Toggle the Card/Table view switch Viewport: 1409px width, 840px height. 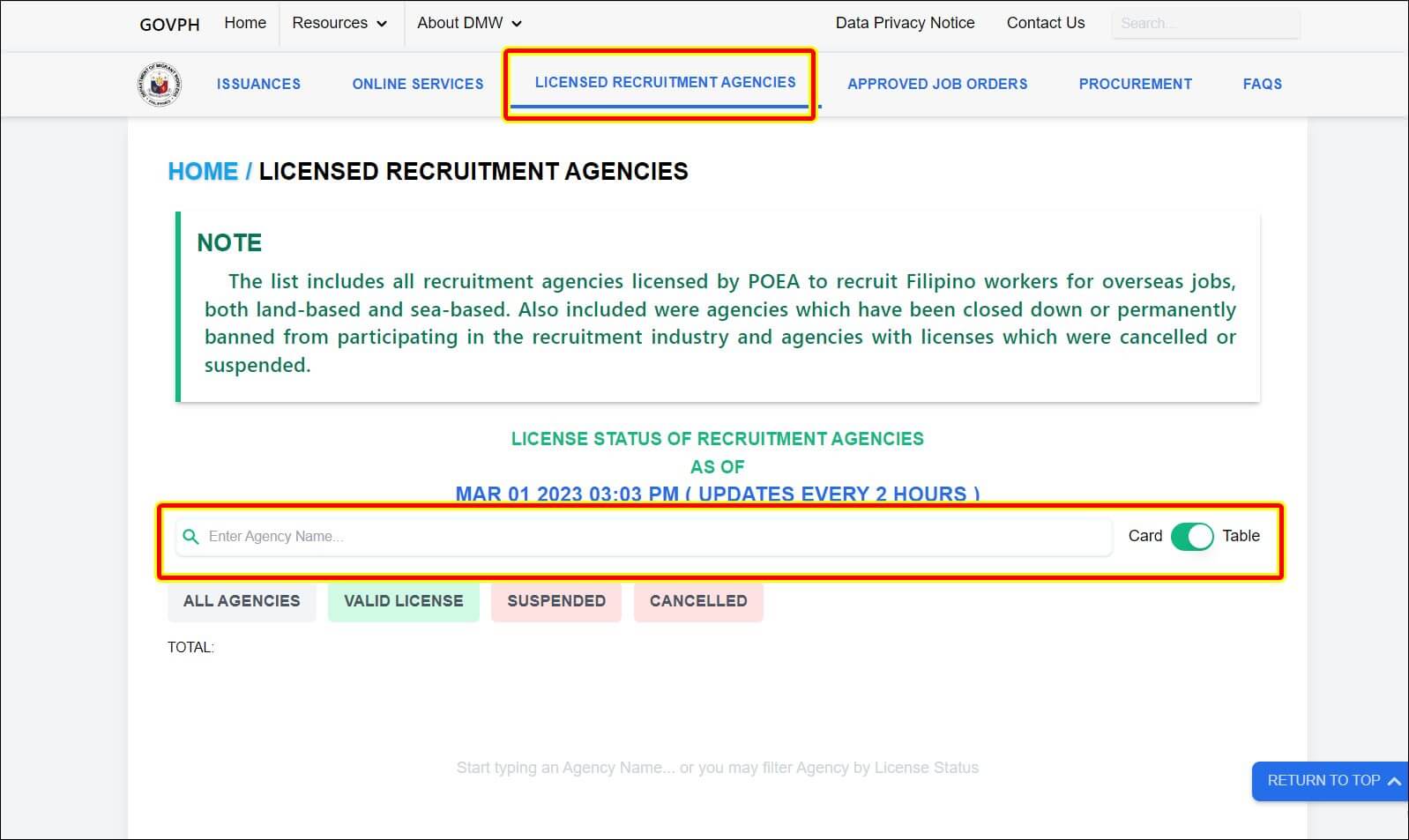pos(1192,536)
